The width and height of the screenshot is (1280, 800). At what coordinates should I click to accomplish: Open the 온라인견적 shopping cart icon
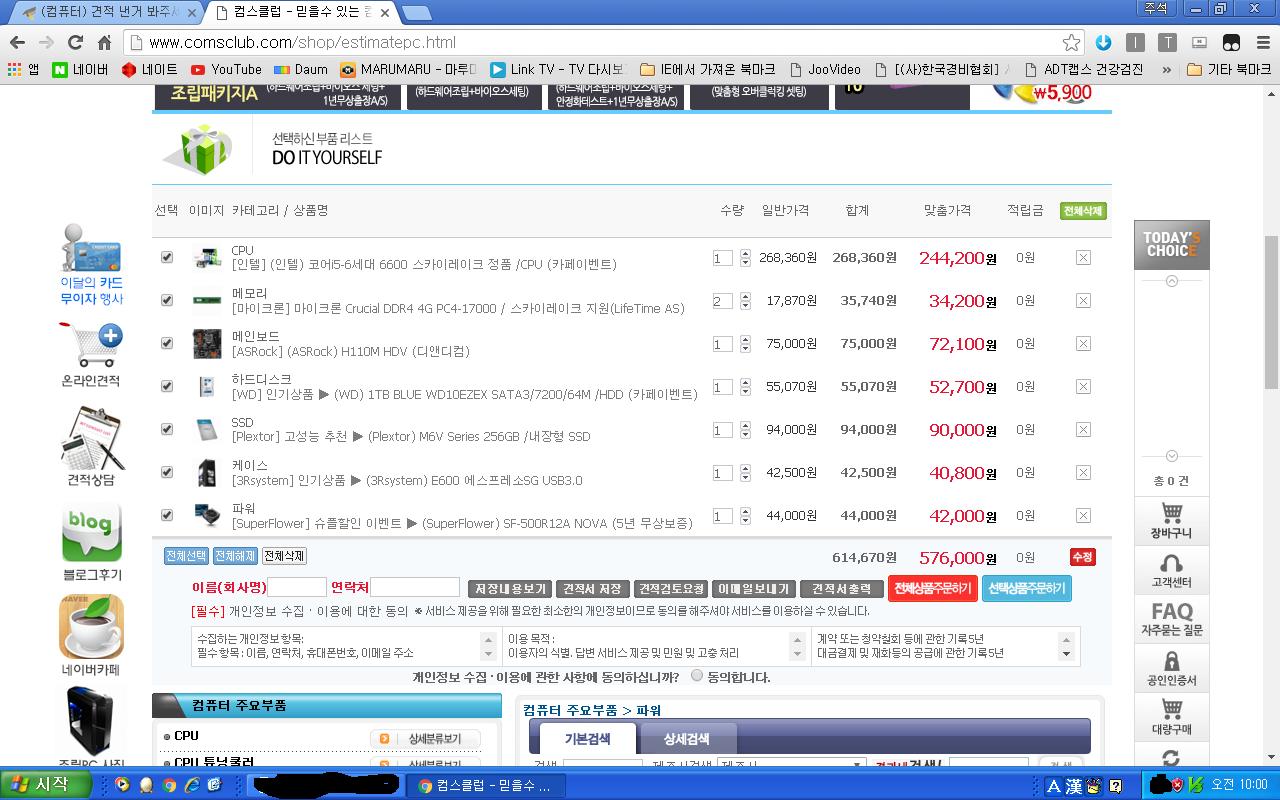point(91,355)
